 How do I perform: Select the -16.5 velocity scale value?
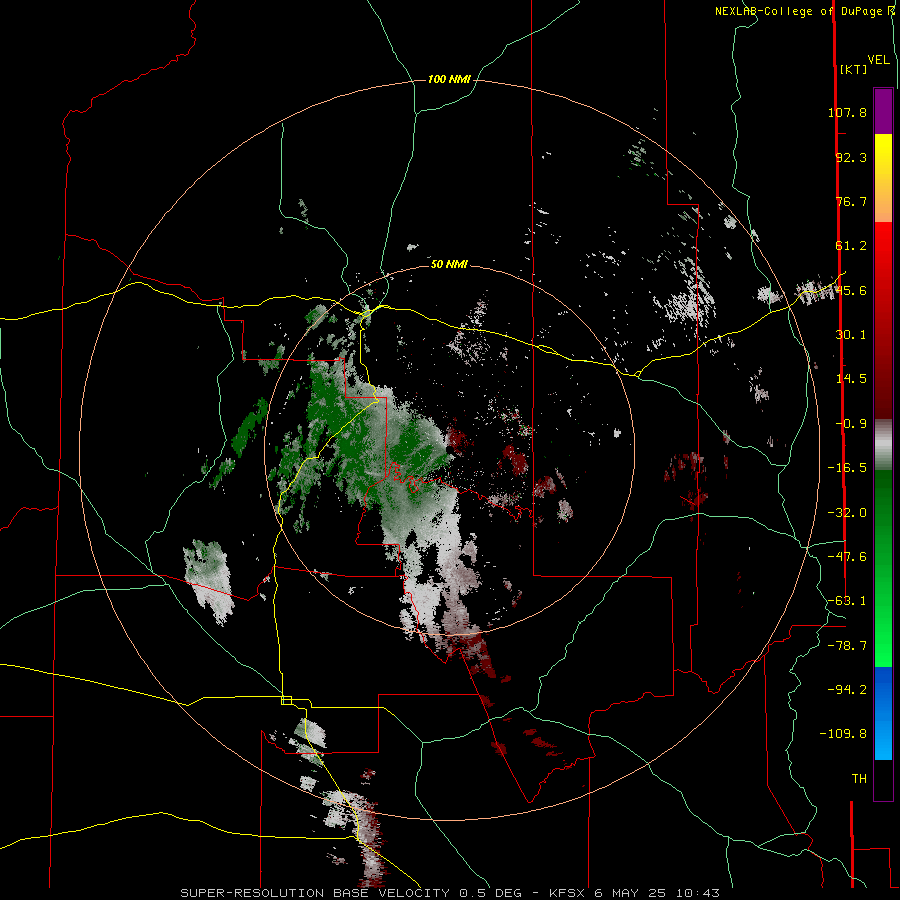coord(847,468)
